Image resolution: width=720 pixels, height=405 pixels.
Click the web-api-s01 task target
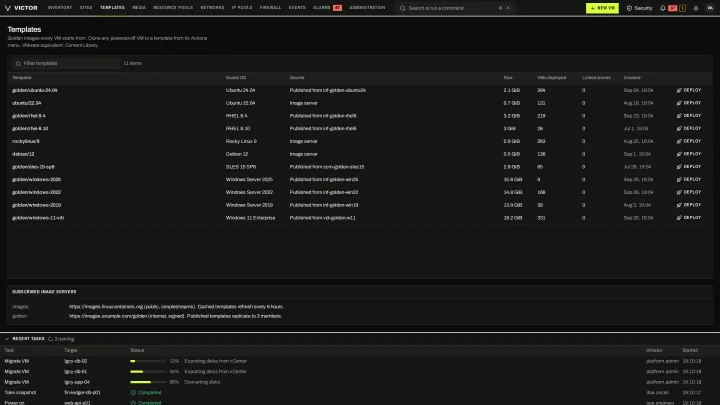pyautogui.click(x=77, y=403)
